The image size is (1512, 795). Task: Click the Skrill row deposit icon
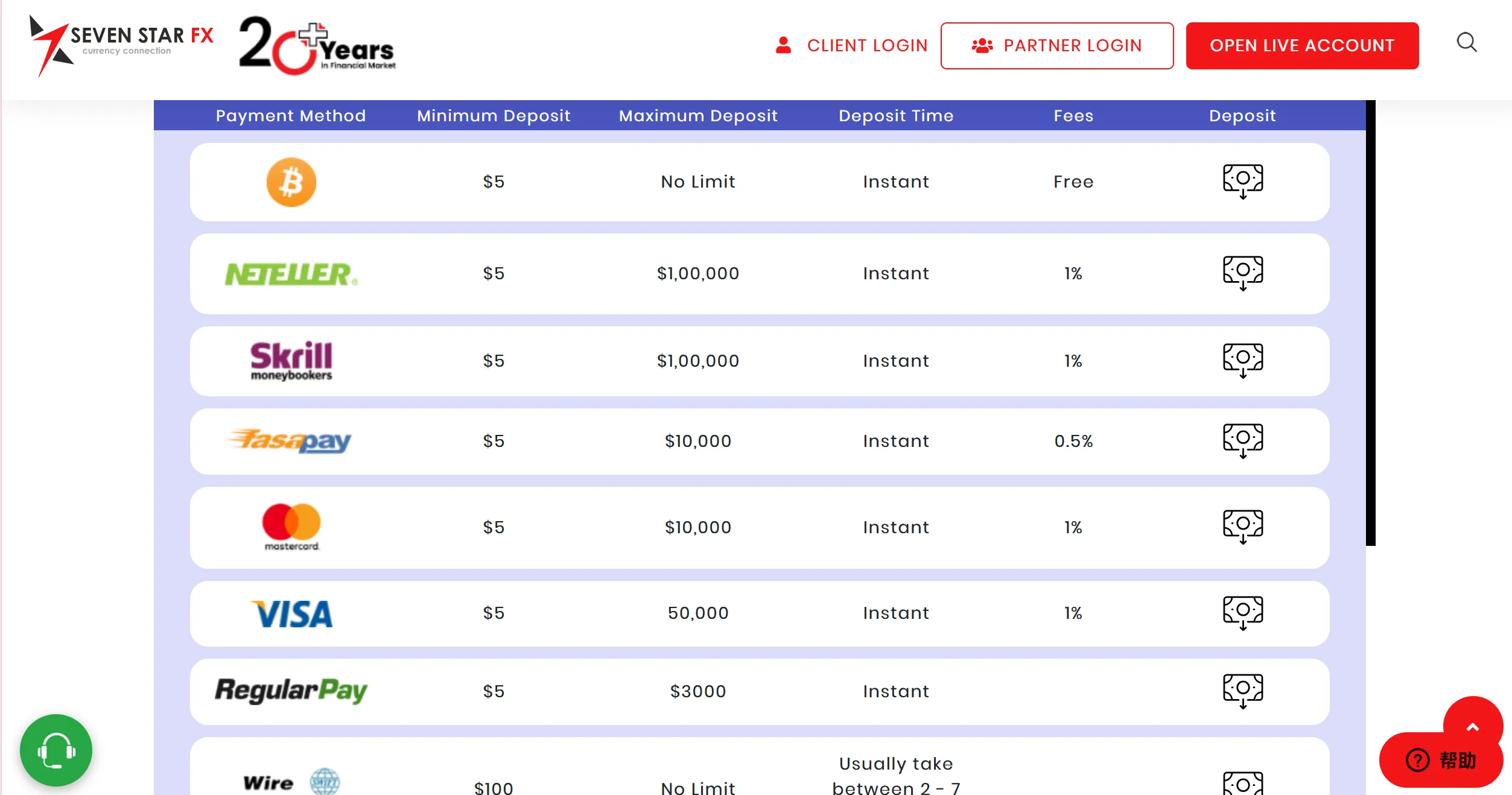pos(1243,361)
